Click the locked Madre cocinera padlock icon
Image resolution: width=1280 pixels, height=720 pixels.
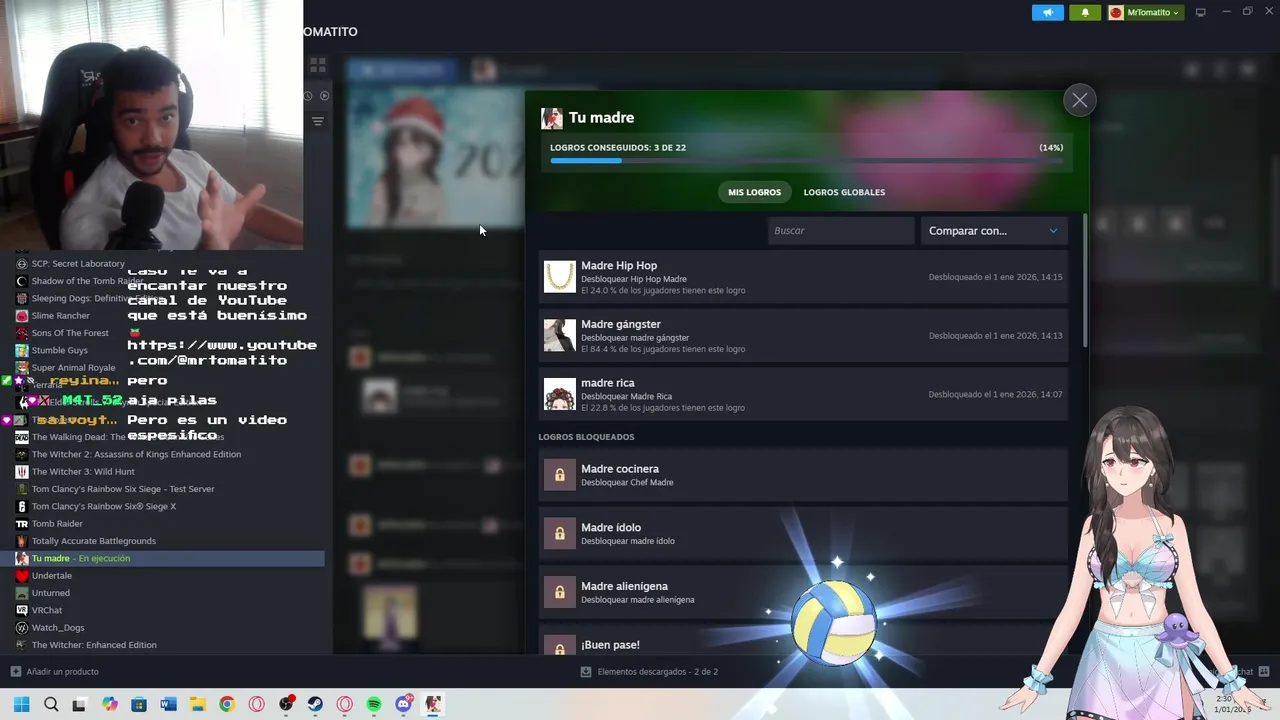click(560, 475)
